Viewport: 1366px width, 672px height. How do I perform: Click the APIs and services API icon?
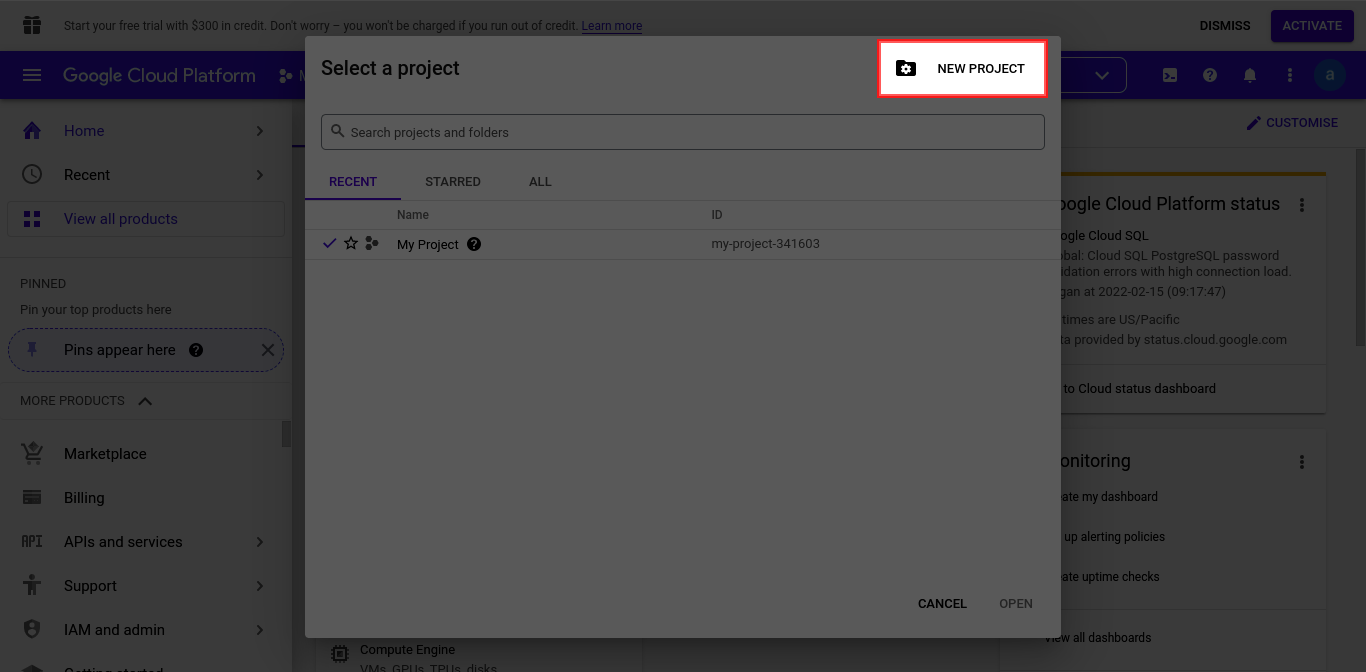32,542
